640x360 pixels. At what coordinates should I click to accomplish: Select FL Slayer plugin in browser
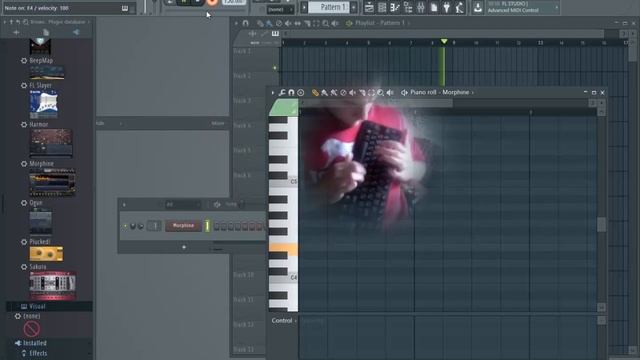click(x=40, y=85)
